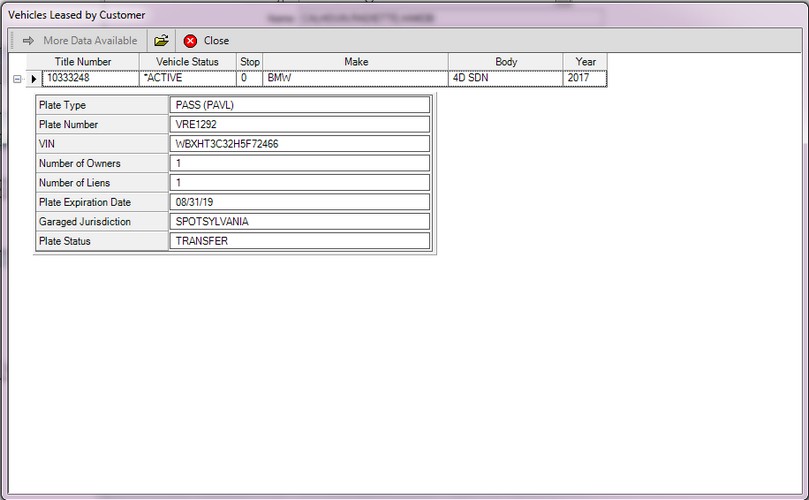Select the row indicator arrow for BMW
This screenshot has width=809, height=500.
pos(34,79)
